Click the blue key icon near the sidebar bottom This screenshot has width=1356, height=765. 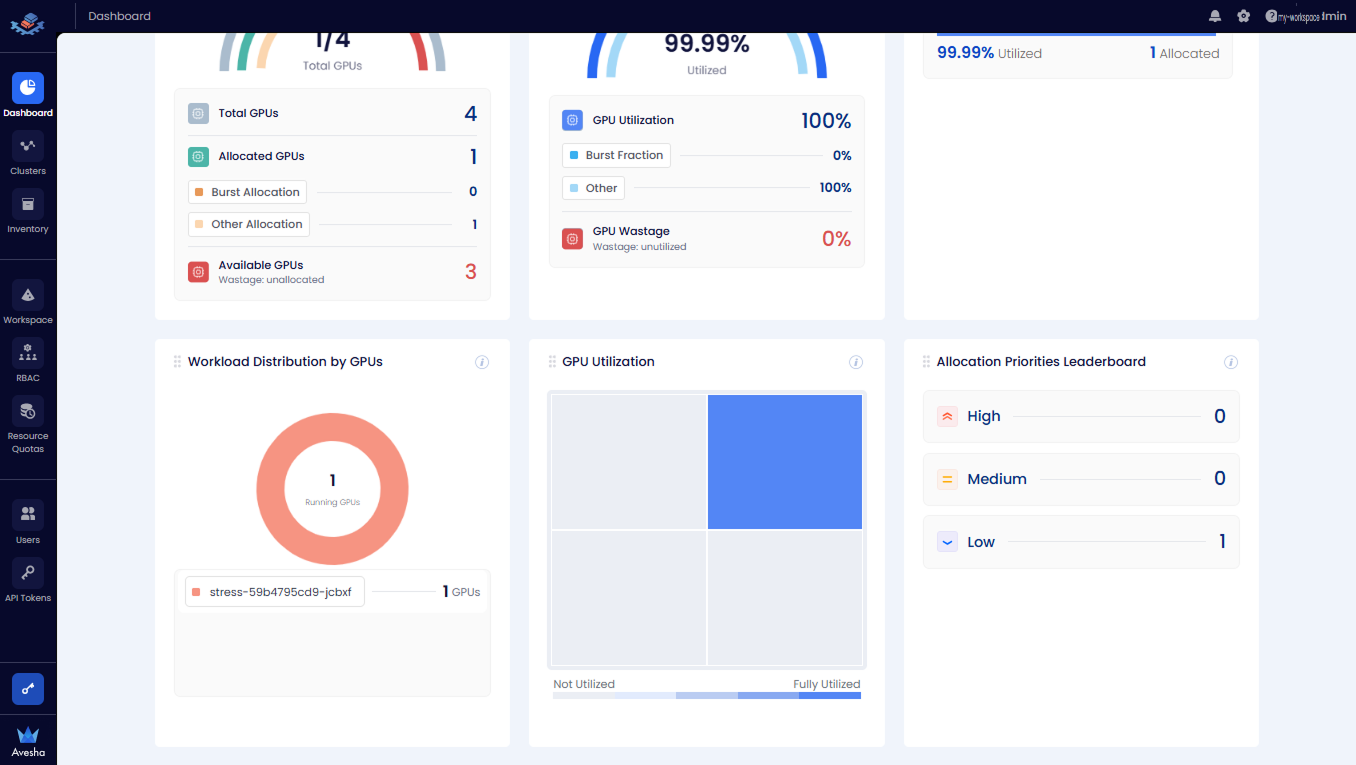click(x=27, y=688)
